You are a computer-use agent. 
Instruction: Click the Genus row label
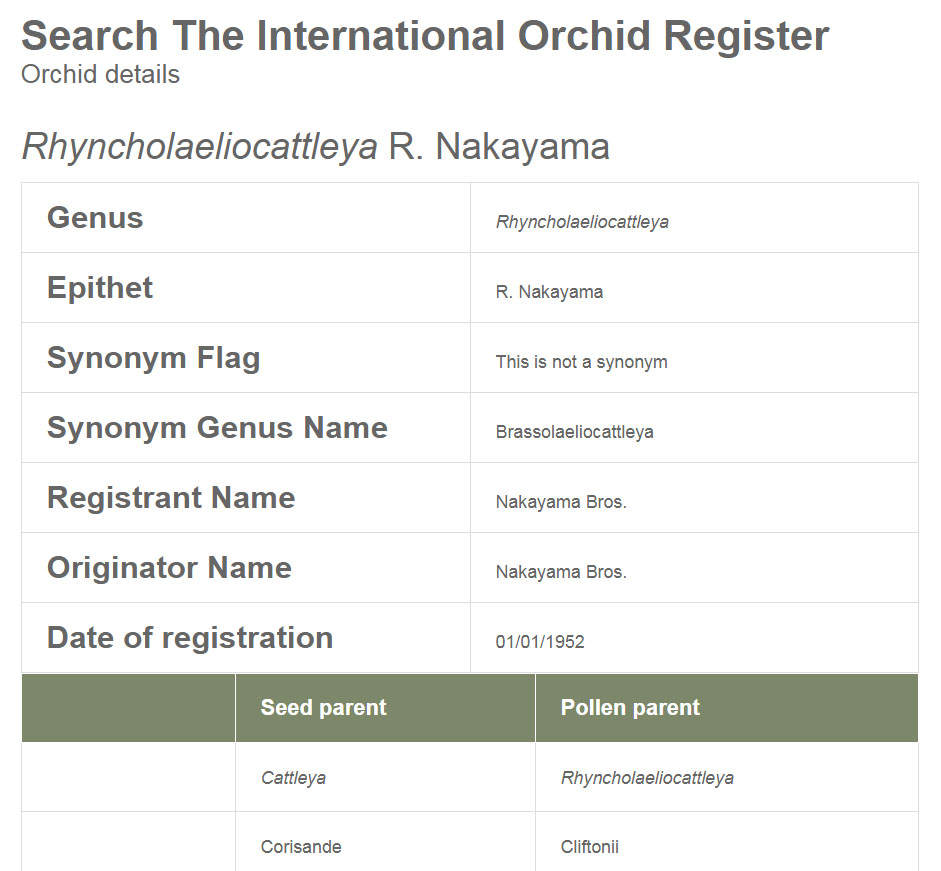(95, 218)
